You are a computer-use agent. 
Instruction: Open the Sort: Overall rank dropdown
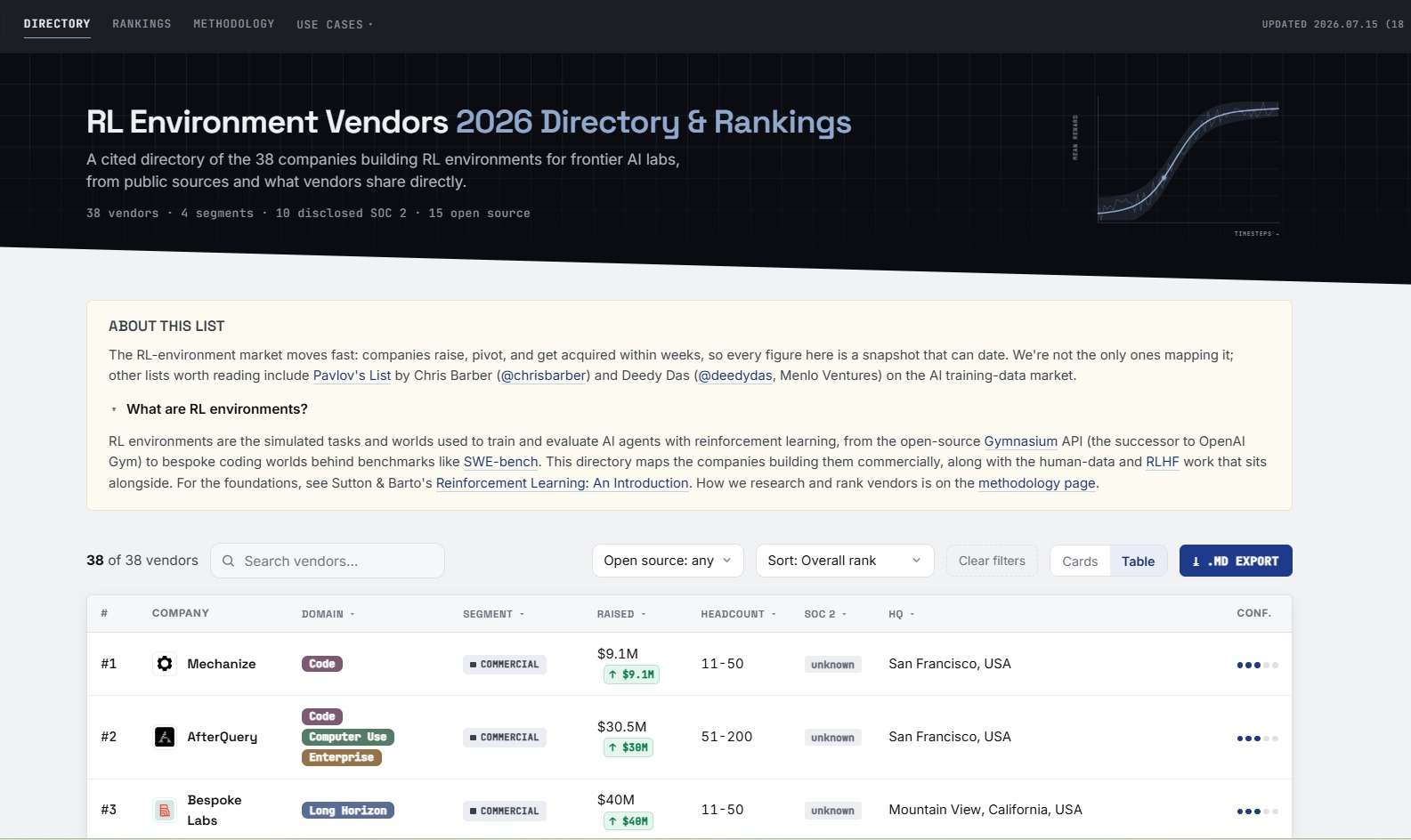(845, 561)
